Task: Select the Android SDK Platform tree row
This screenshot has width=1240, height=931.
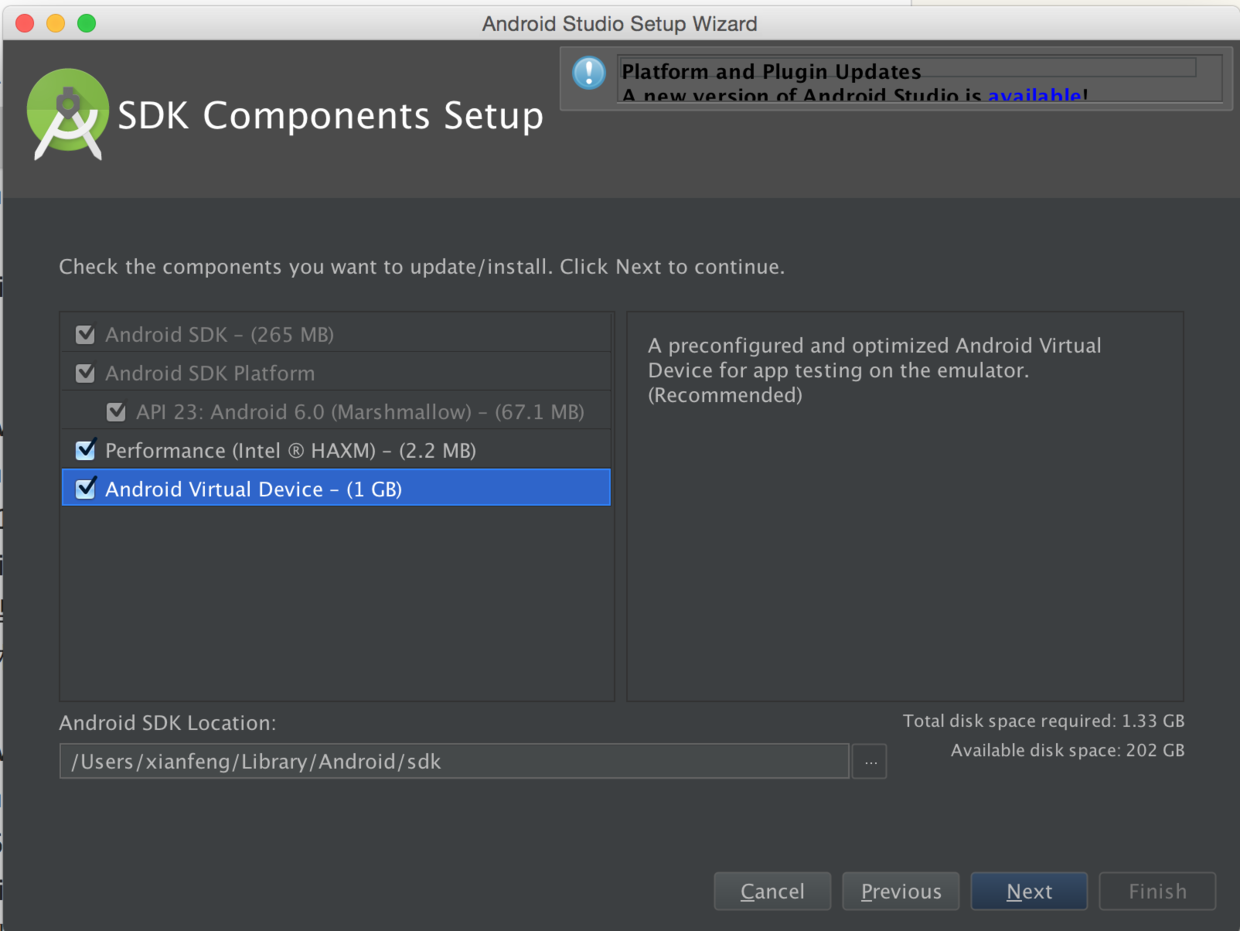Action: pyautogui.click(x=210, y=373)
